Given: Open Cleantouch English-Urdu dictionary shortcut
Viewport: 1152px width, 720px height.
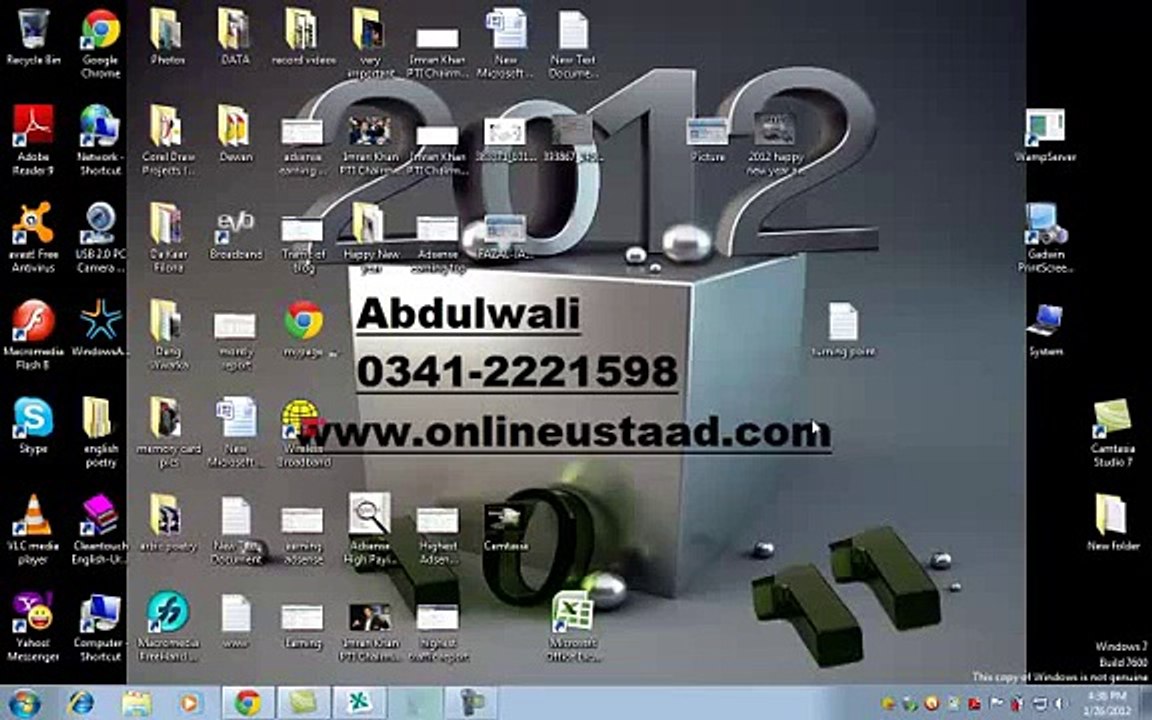Looking at the screenshot, I should [x=101, y=528].
